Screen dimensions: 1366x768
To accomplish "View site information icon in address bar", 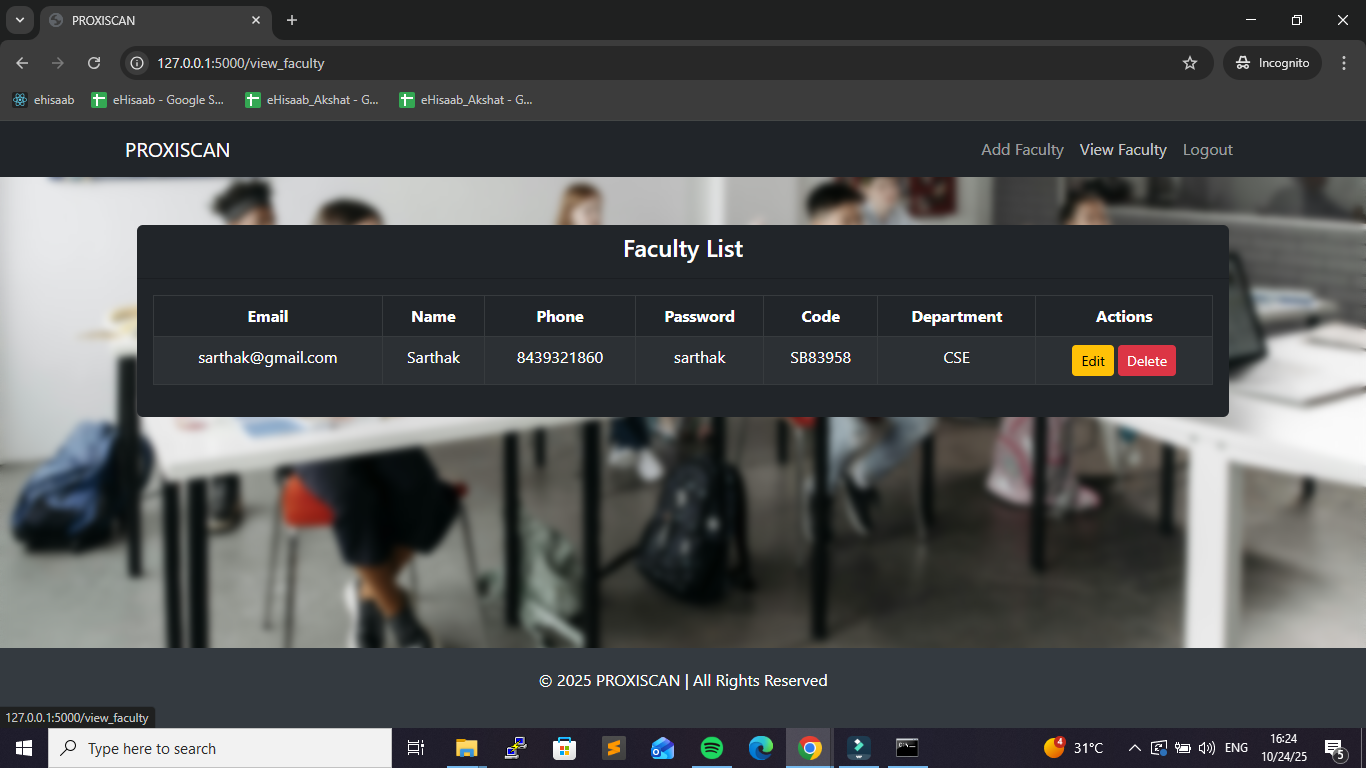I will (x=138, y=63).
